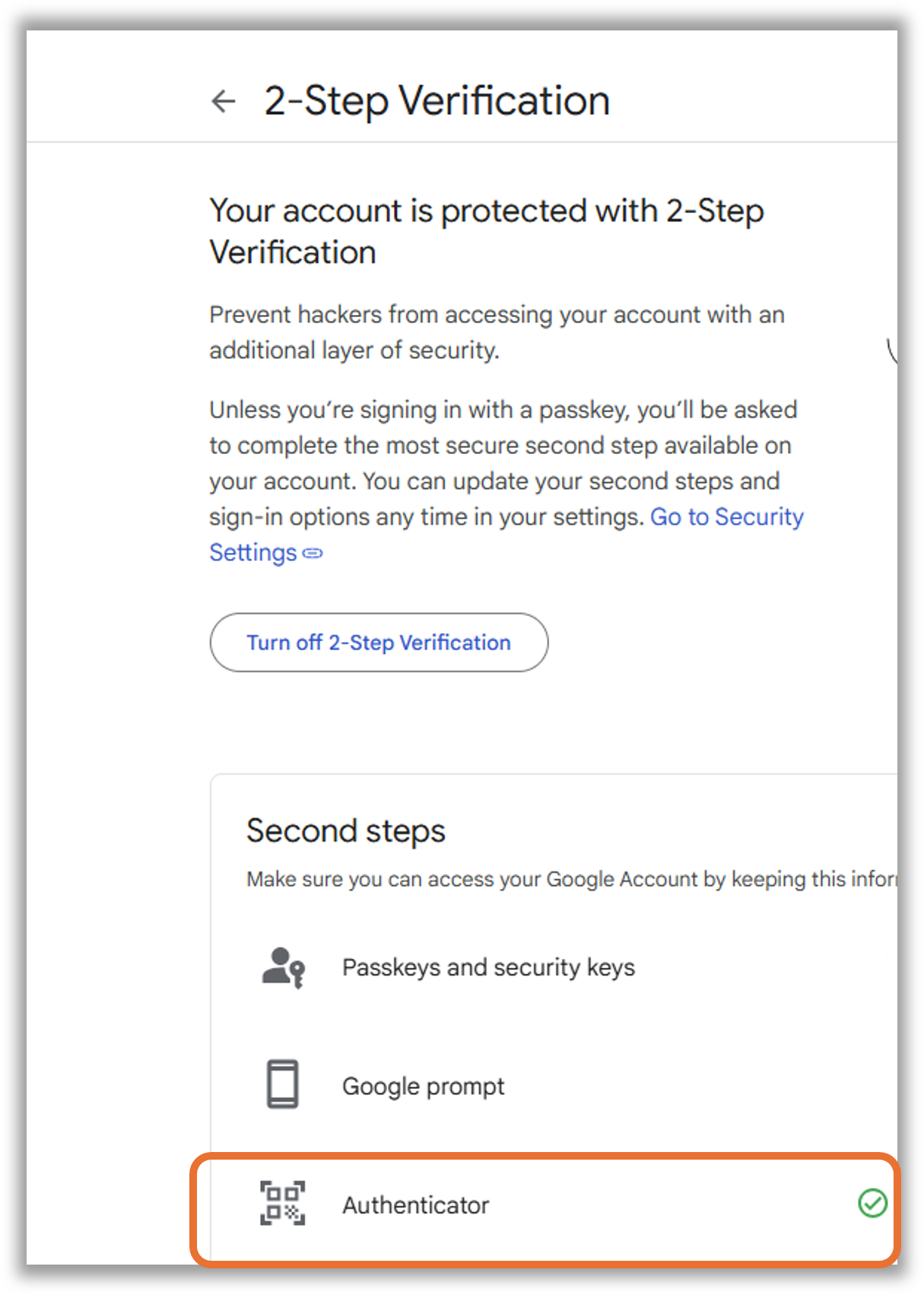Screen dimensions: 924x1295
Task: Click the Google prompt phone icon
Action: pyautogui.click(x=283, y=1084)
